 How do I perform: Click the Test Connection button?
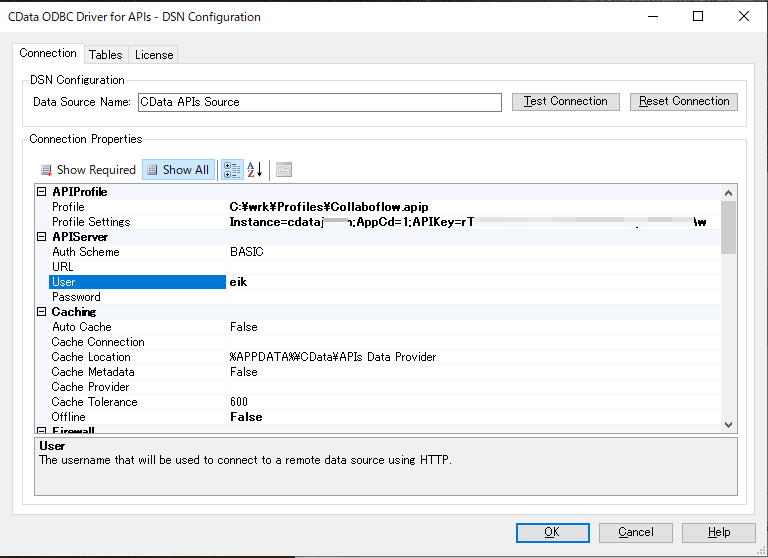(x=566, y=101)
